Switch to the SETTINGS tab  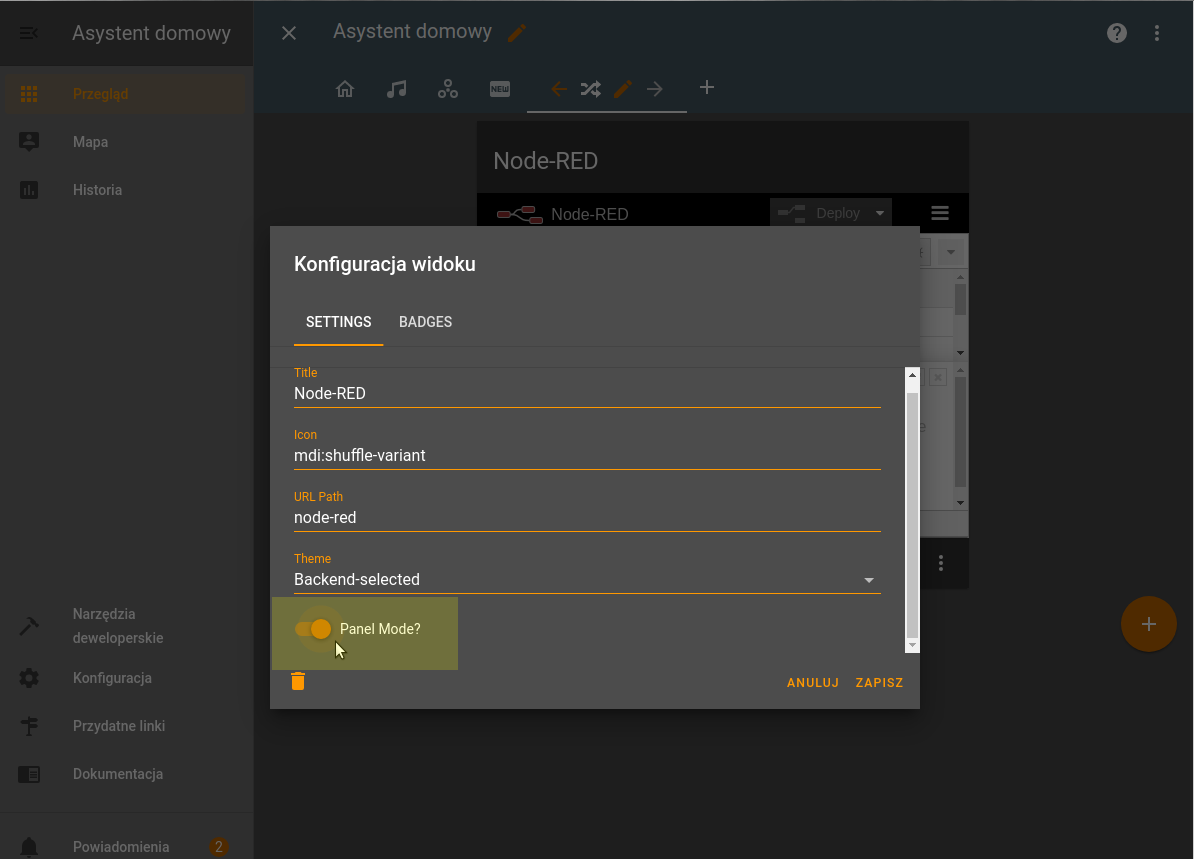339,321
